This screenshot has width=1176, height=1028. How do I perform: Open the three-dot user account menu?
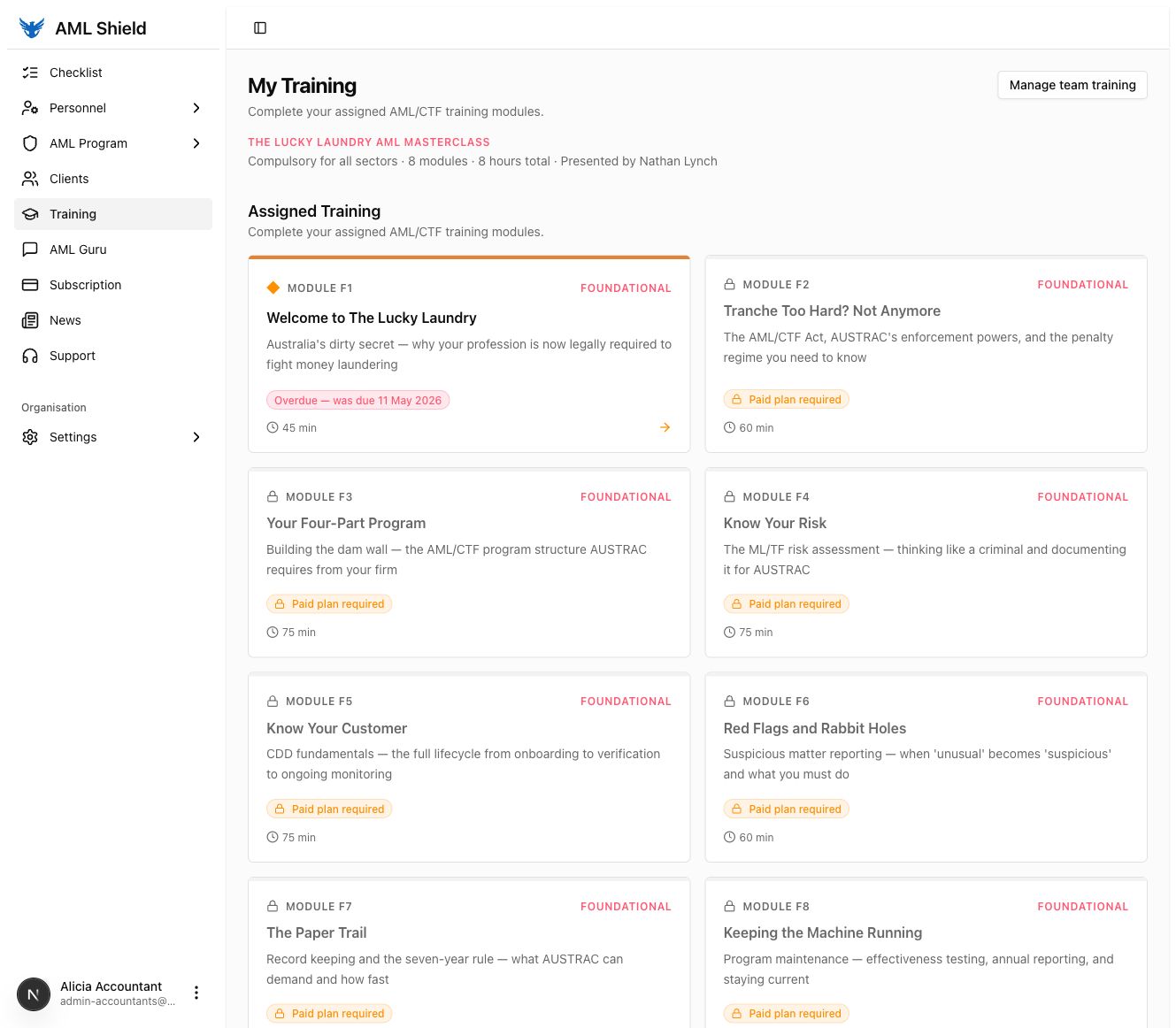tap(196, 993)
